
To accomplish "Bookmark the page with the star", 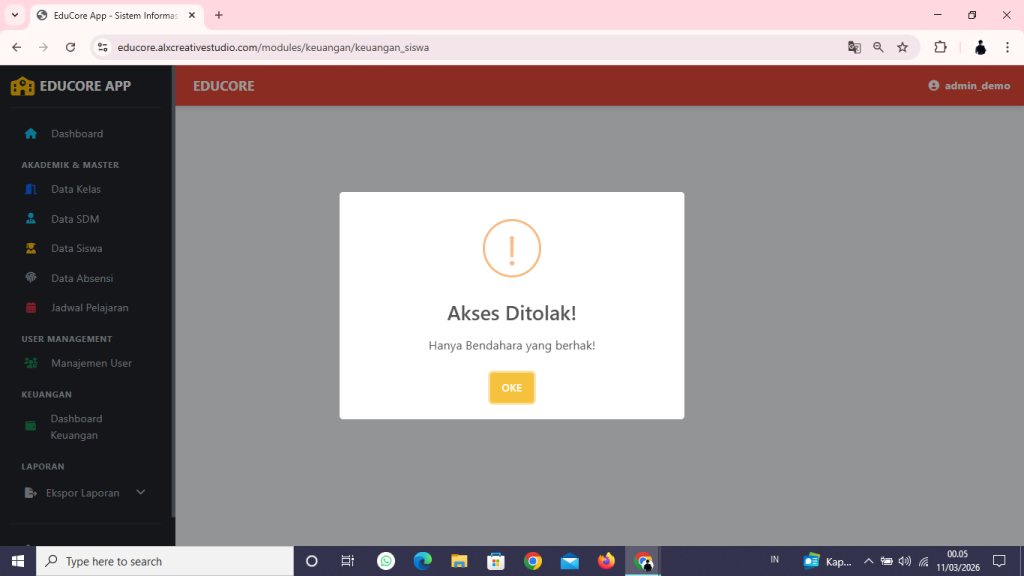I will tap(902, 46).
